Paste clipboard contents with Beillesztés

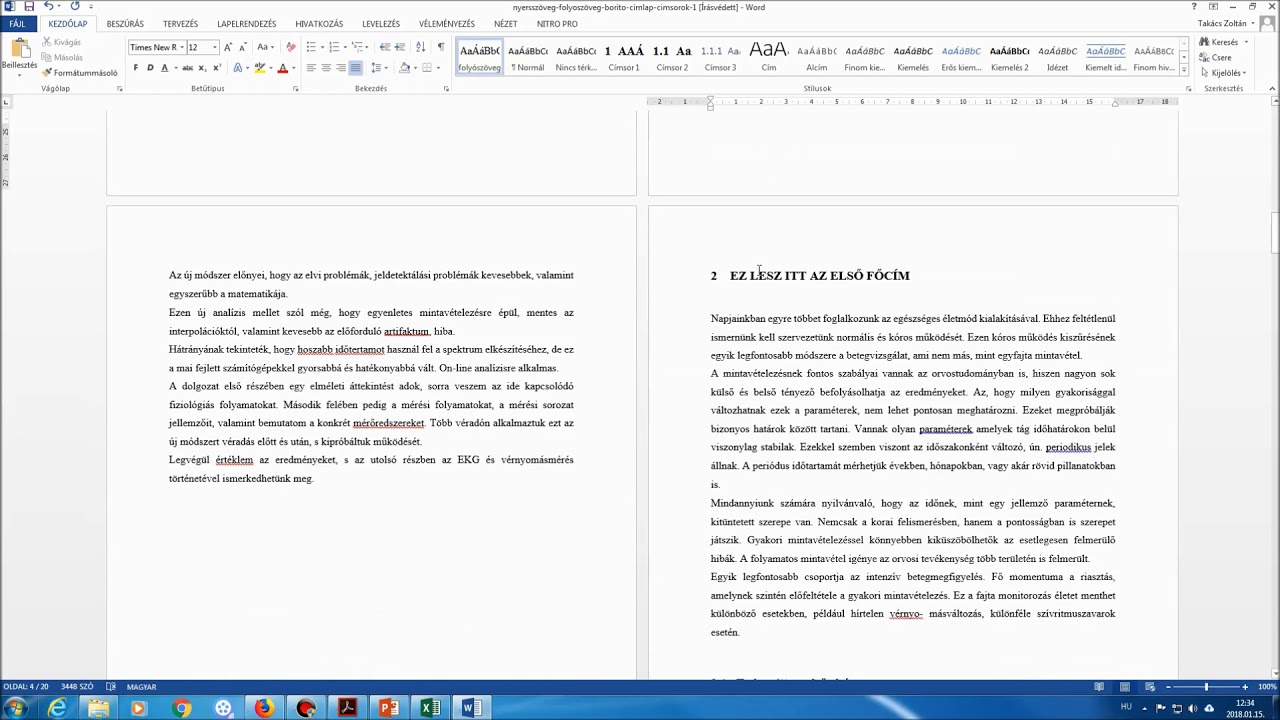point(19,56)
